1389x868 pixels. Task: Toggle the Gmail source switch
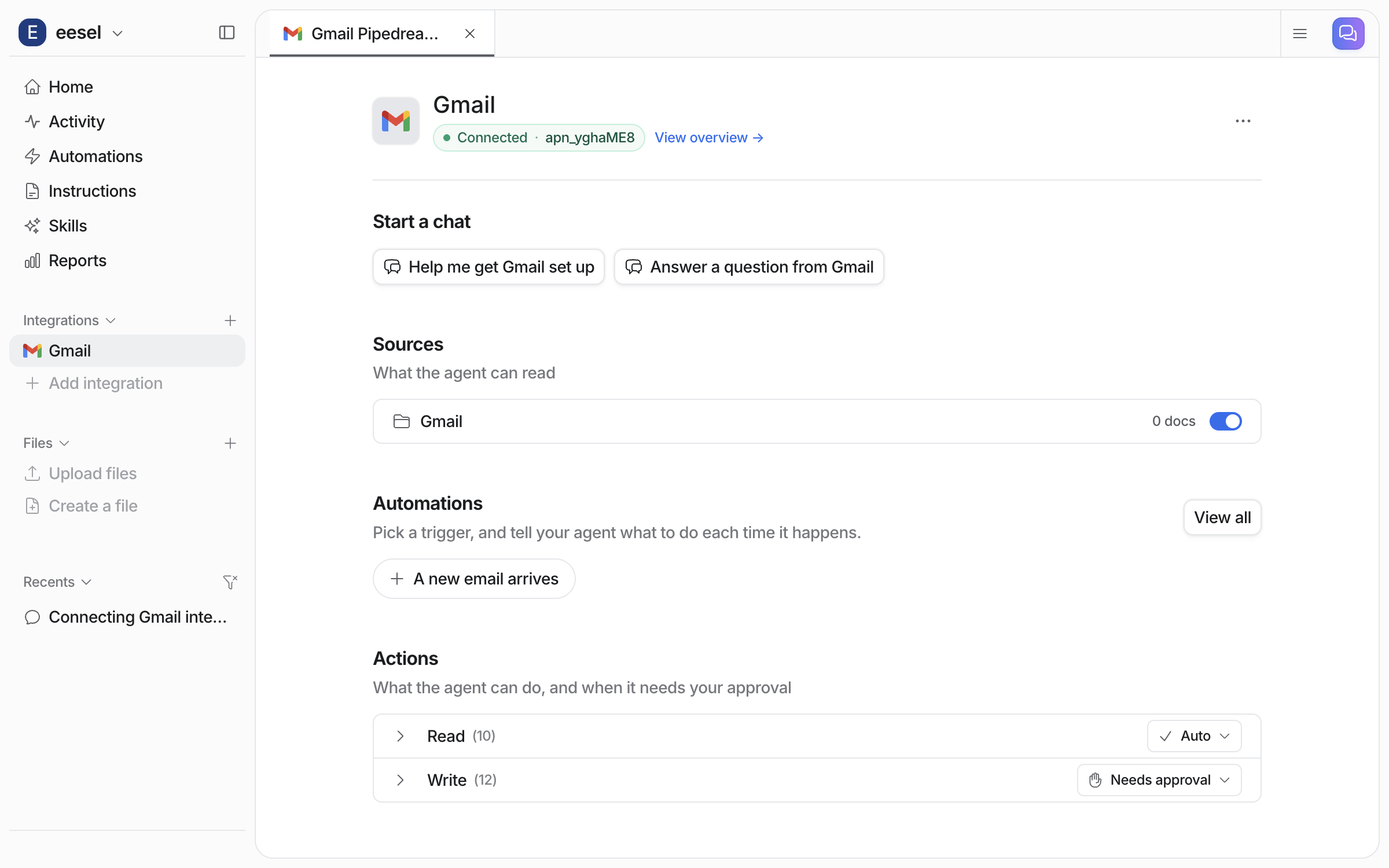coord(1225,421)
